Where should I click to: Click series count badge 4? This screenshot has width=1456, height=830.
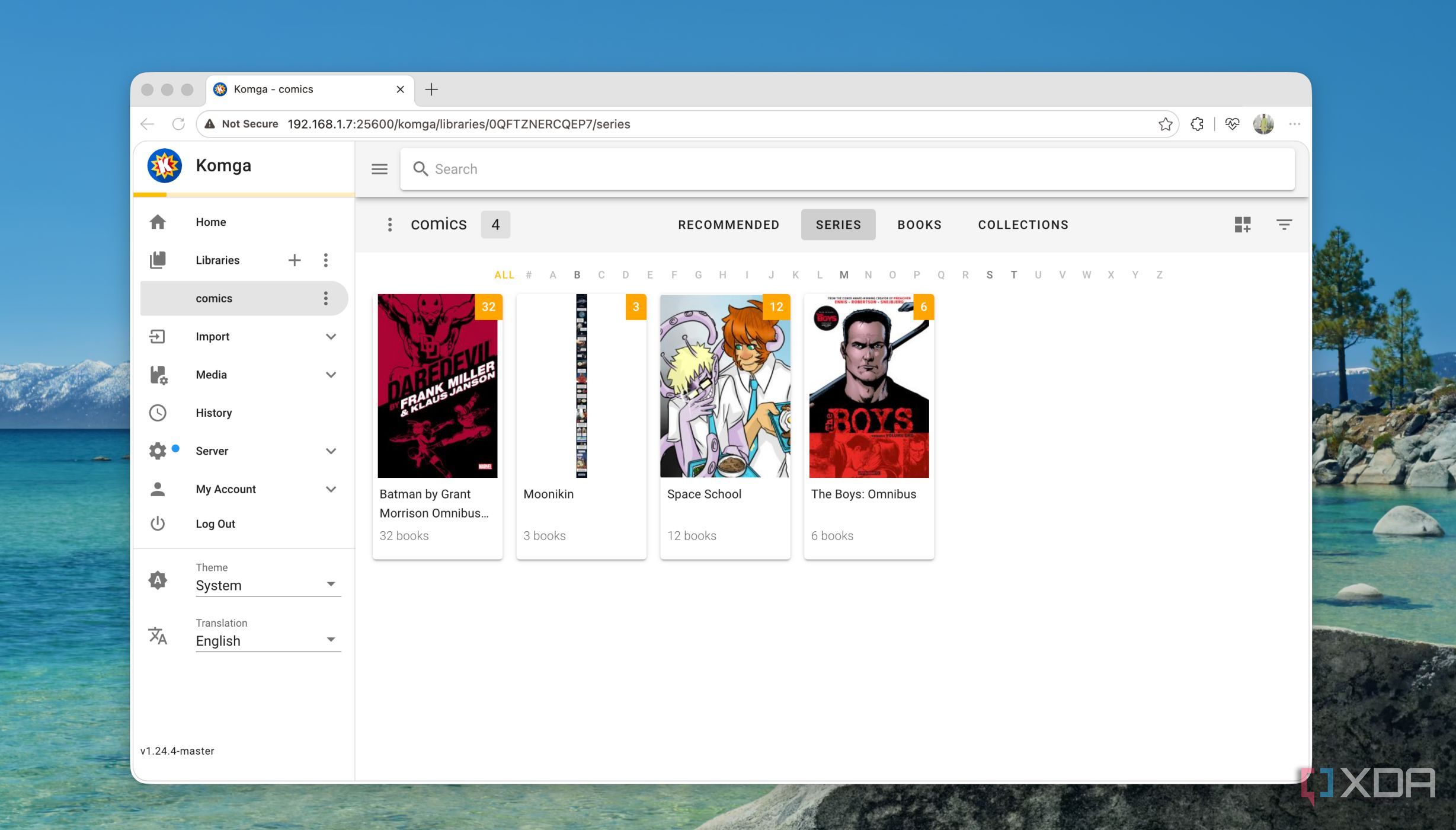point(495,224)
